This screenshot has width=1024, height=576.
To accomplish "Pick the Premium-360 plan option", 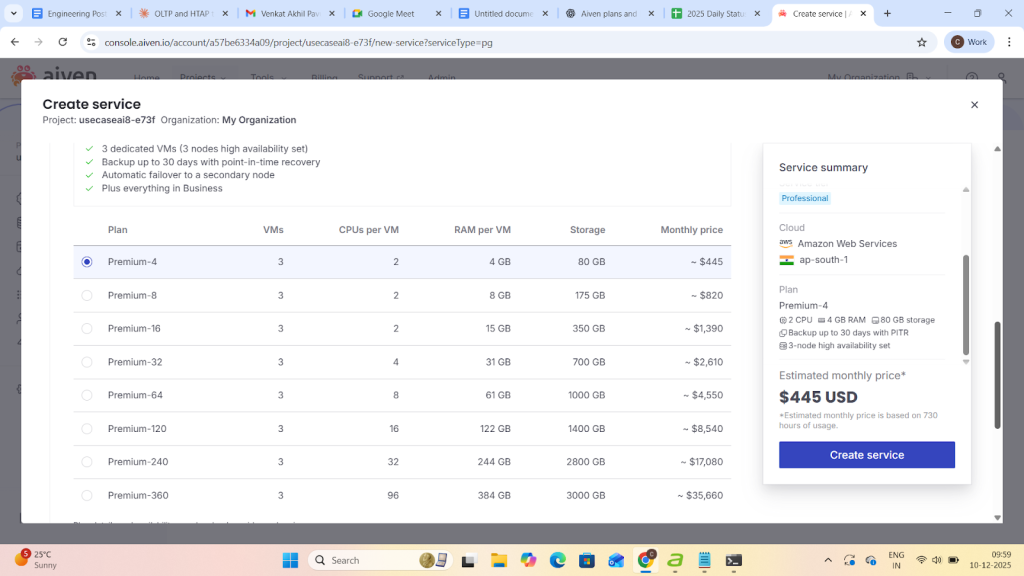I will tap(87, 495).
